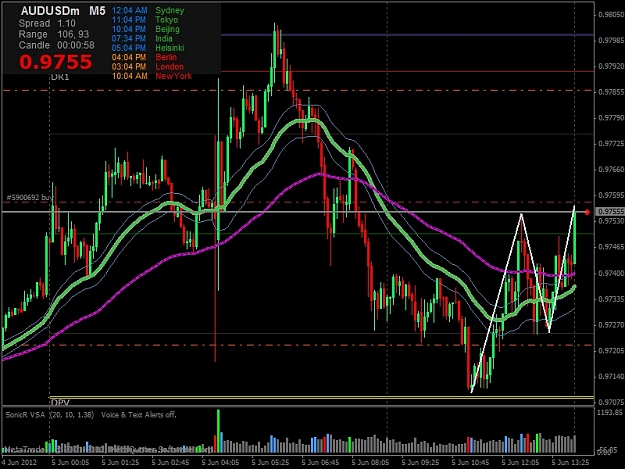
Task: Click the 5 Jun 06:45 time label
Action: tap(320, 463)
